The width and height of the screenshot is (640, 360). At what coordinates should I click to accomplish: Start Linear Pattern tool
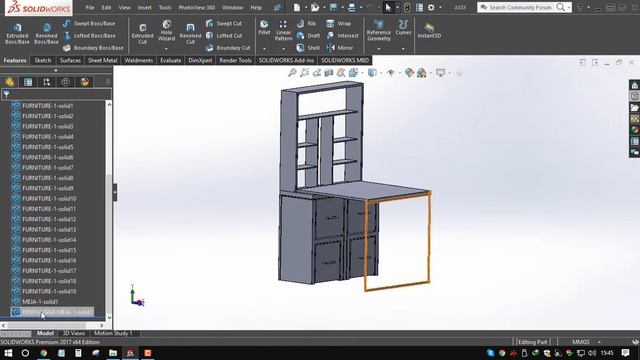[283, 31]
